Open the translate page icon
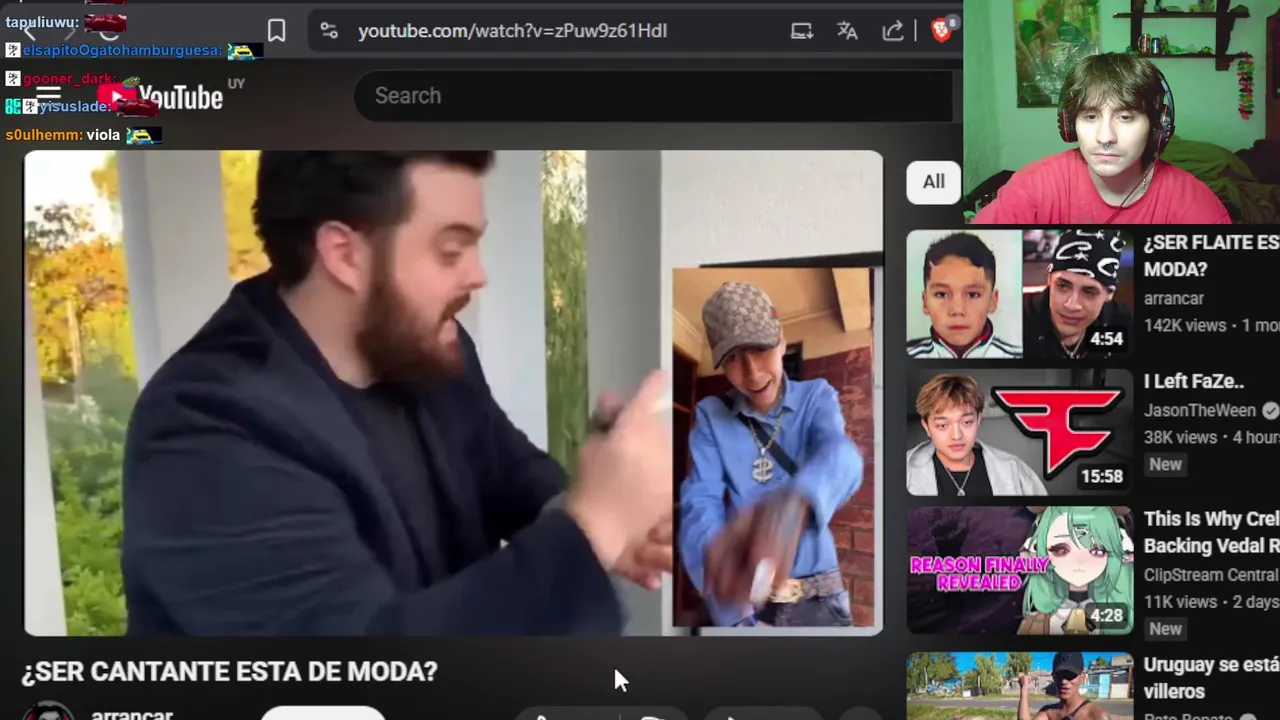Viewport: 1280px width, 720px height. click(848, 31)
